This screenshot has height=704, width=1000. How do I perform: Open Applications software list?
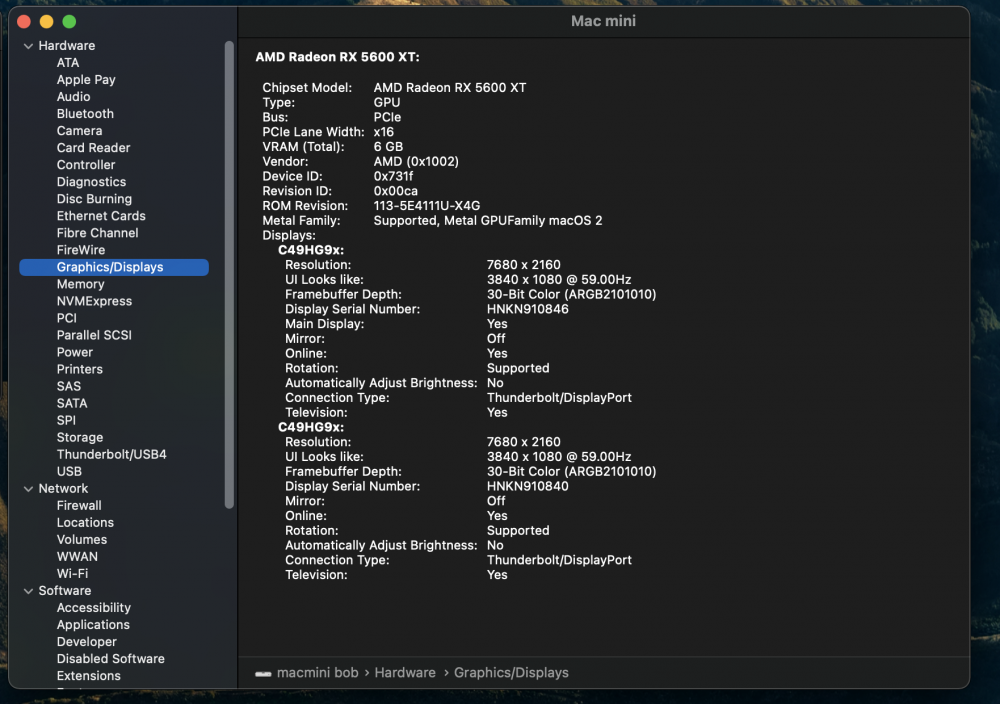(x=92, y=625)
